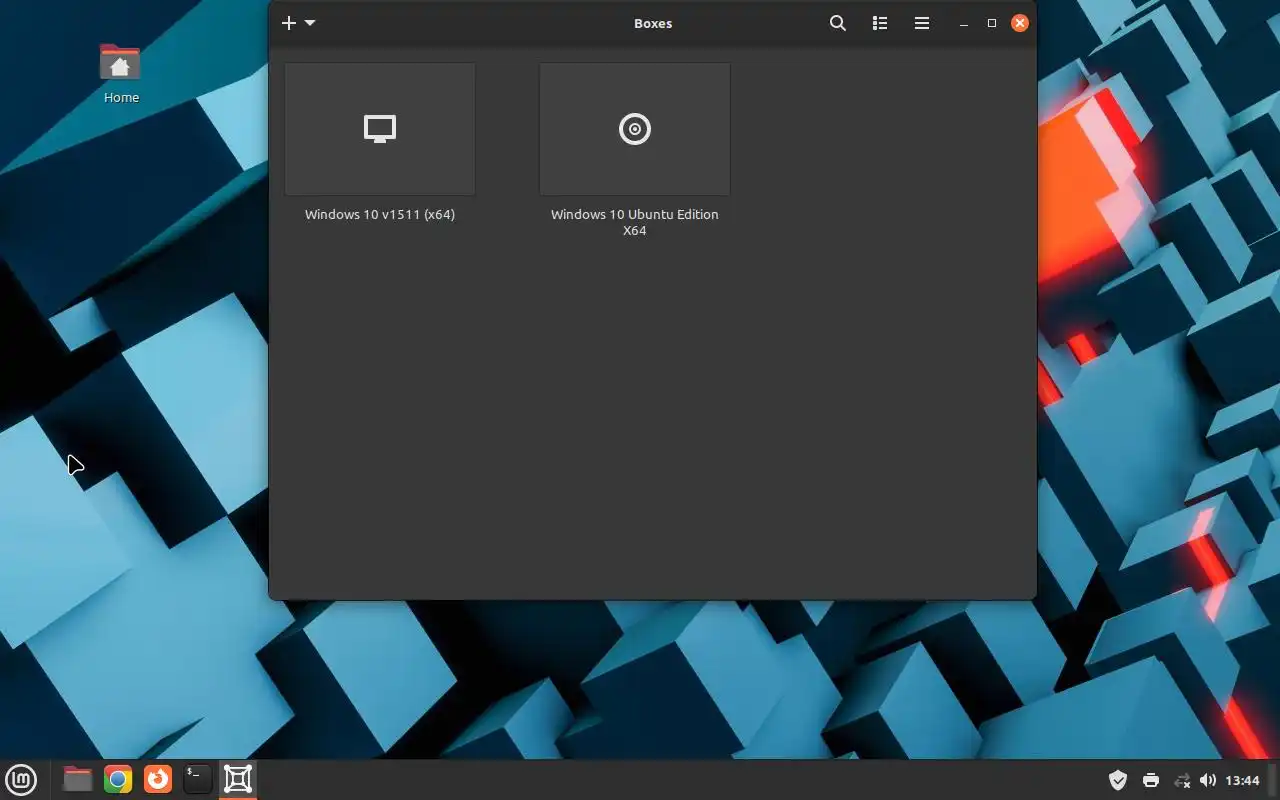Screen dimensions: 1280x800
Task: Open the Terminal from the taskbar
Action: point(198,779)
